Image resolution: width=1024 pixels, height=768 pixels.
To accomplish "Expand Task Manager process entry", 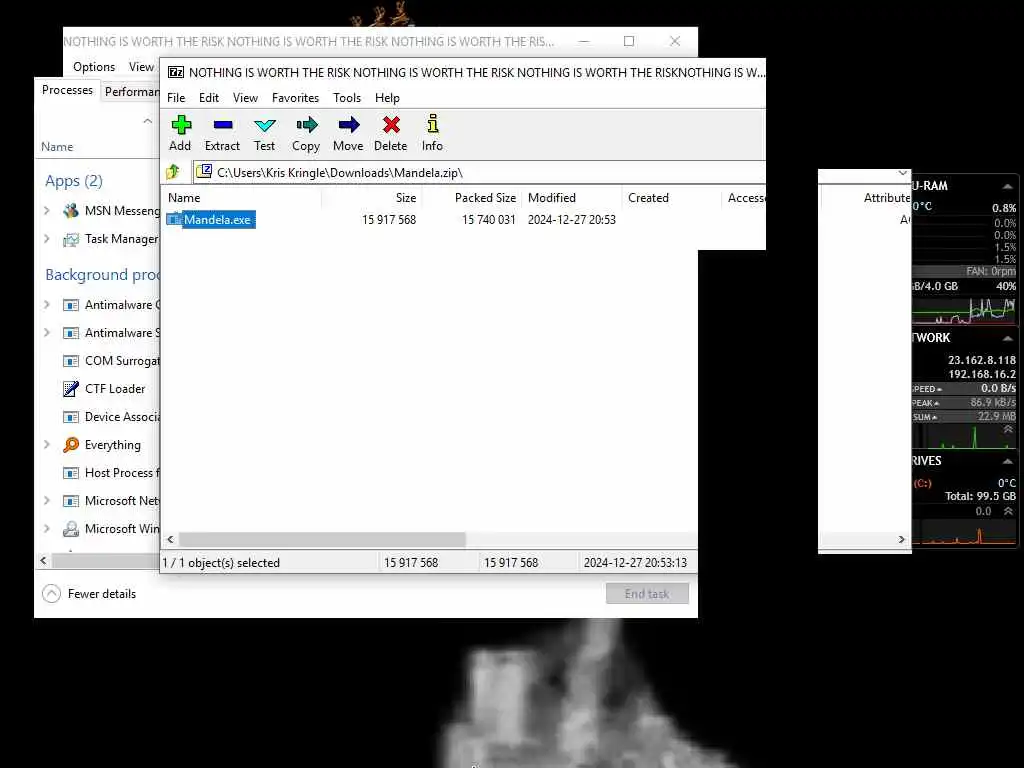I will click(46, 238).
